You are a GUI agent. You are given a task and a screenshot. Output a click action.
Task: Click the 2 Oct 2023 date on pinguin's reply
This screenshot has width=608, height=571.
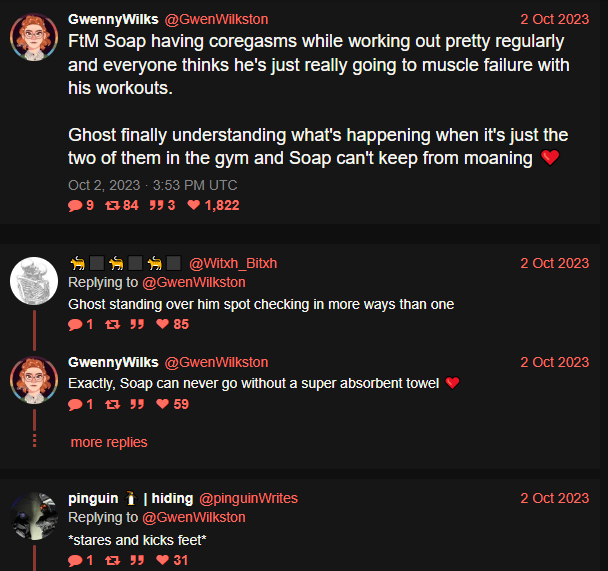(554, 498)
